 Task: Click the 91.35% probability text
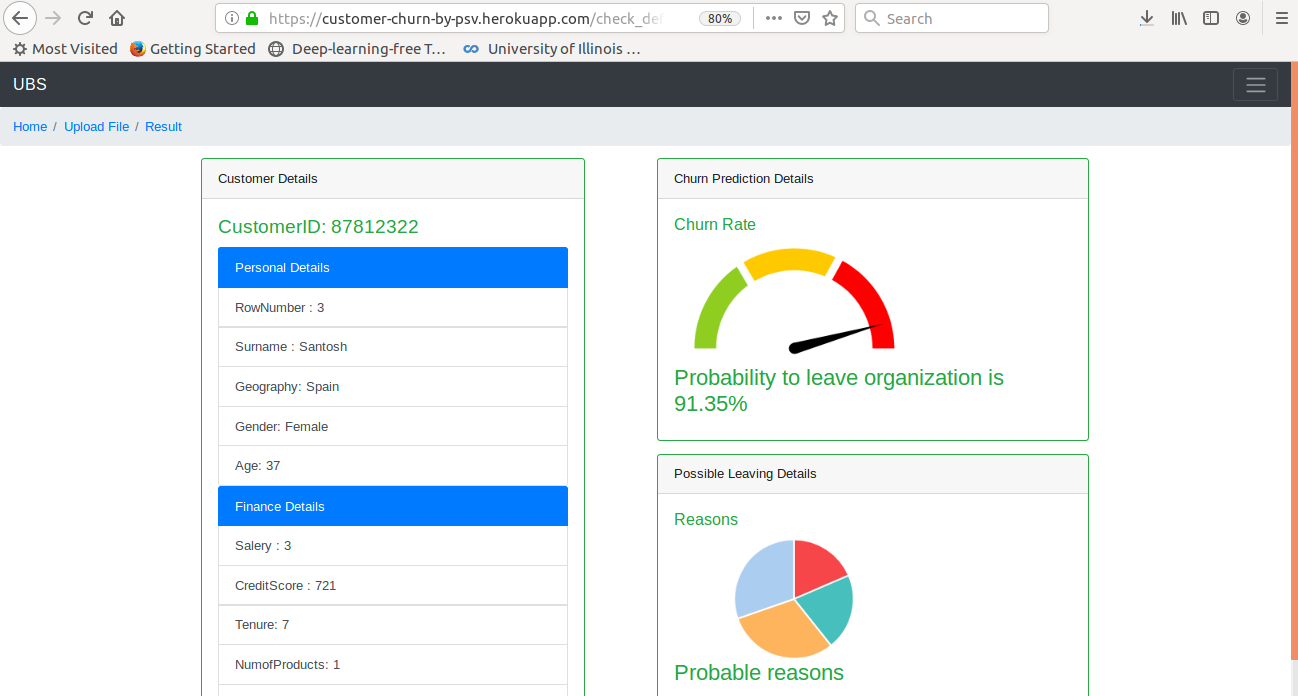coord(711,404)
